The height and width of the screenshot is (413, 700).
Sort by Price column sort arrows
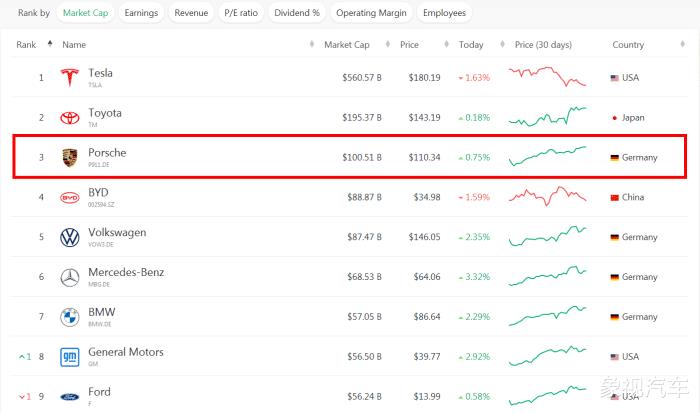click(446, 44)
